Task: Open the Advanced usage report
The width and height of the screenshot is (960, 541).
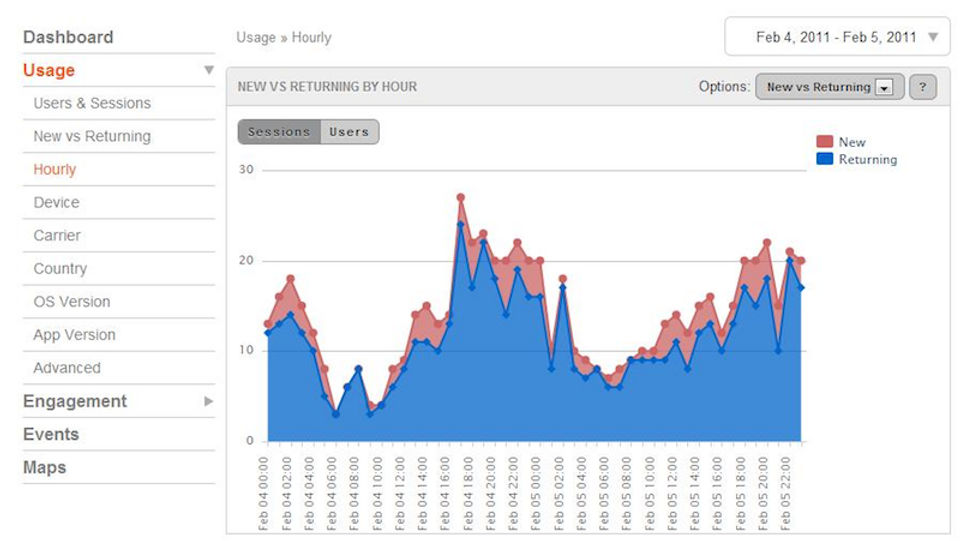Action: [67, 368]
